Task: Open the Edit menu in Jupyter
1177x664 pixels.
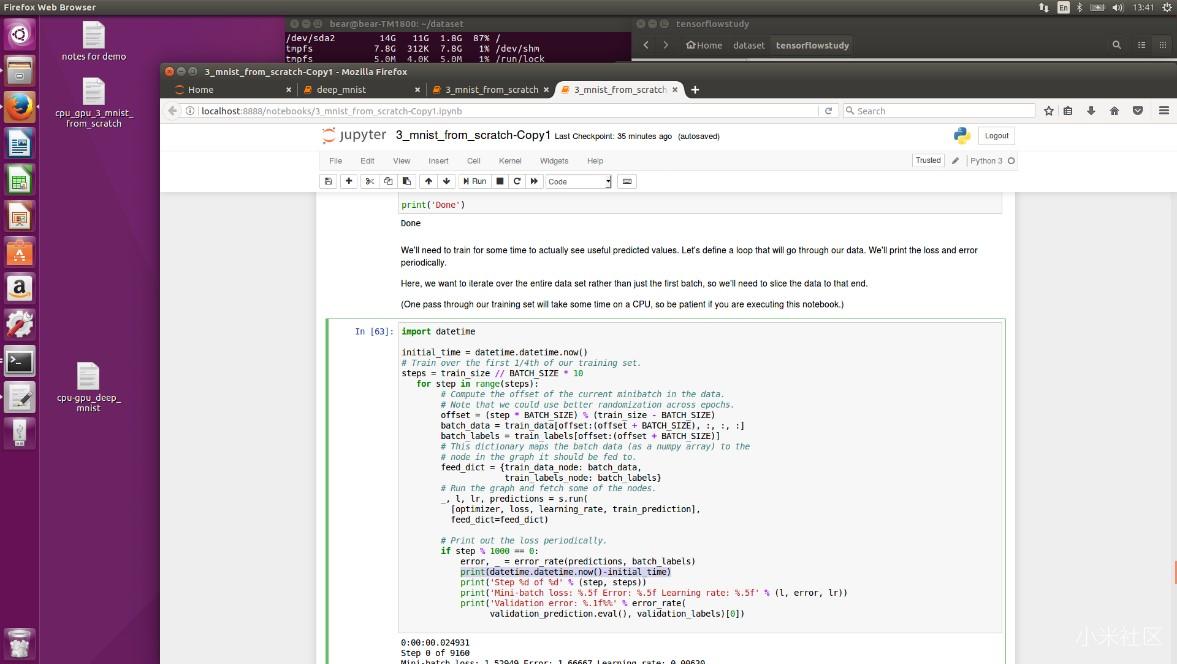Action: (367, 161)
